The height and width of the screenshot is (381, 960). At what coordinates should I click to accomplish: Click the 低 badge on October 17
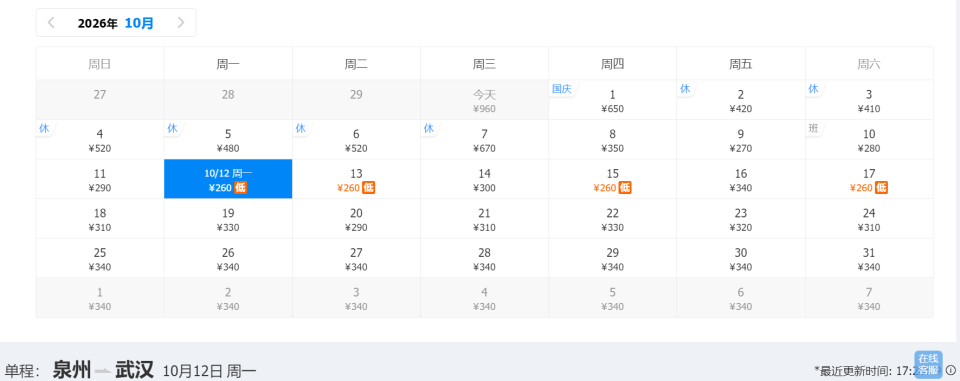881,188
